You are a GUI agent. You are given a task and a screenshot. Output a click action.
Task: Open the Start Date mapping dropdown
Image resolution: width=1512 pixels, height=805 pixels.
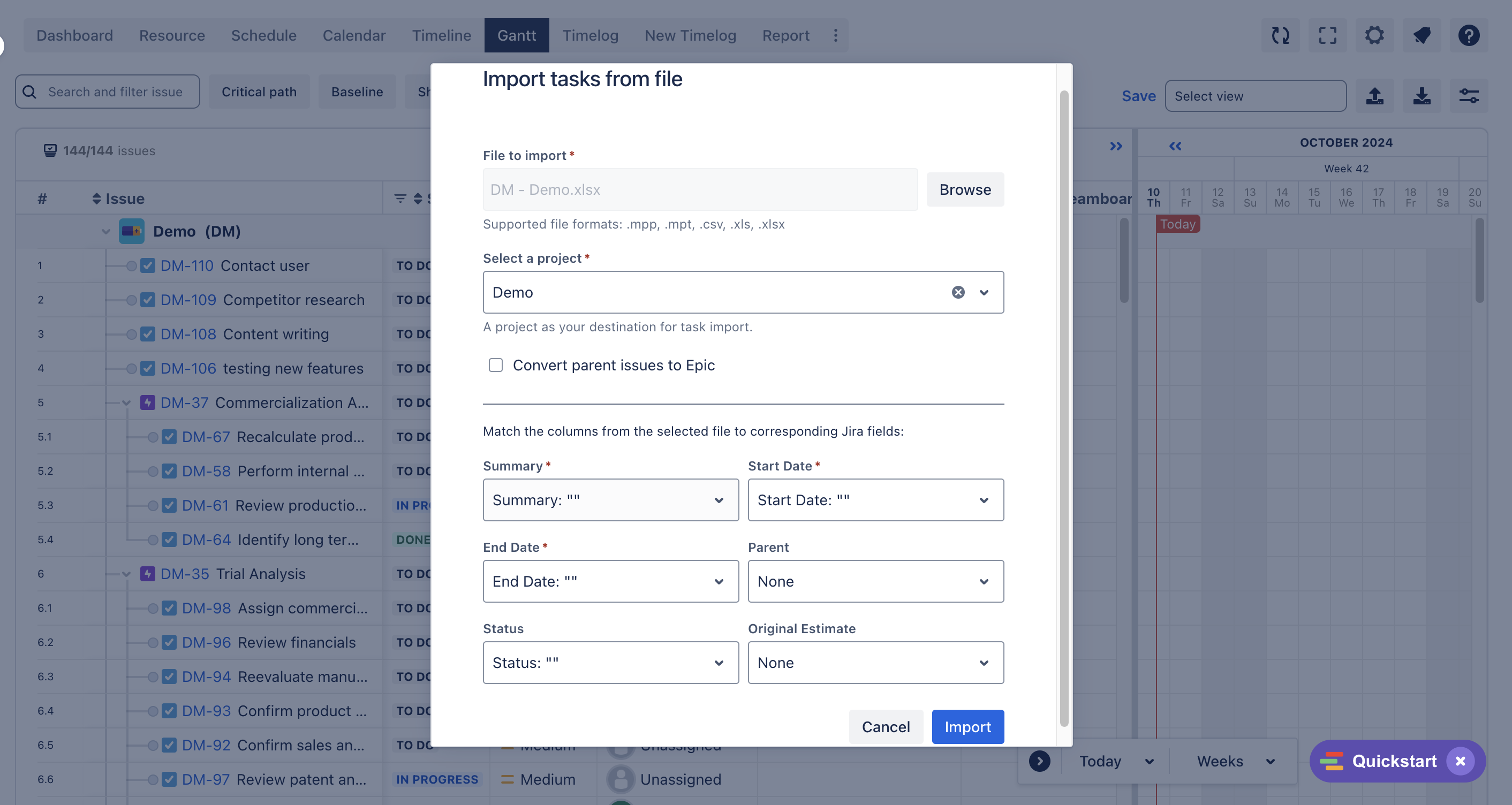point(875,500)
